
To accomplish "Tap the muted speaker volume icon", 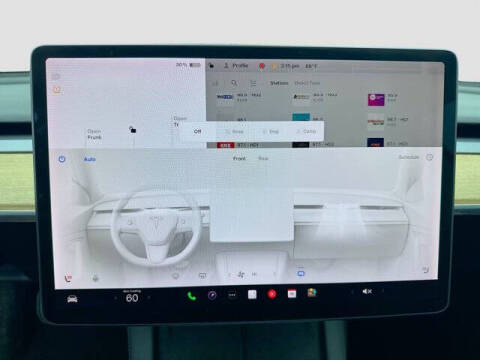I will coord(367,291).
